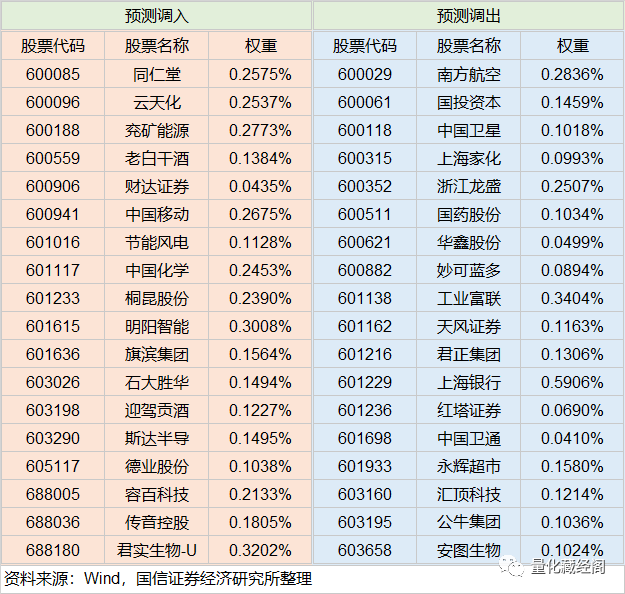Select stock name 妙可蓝多
625x594 pixels.
(469, 270)
